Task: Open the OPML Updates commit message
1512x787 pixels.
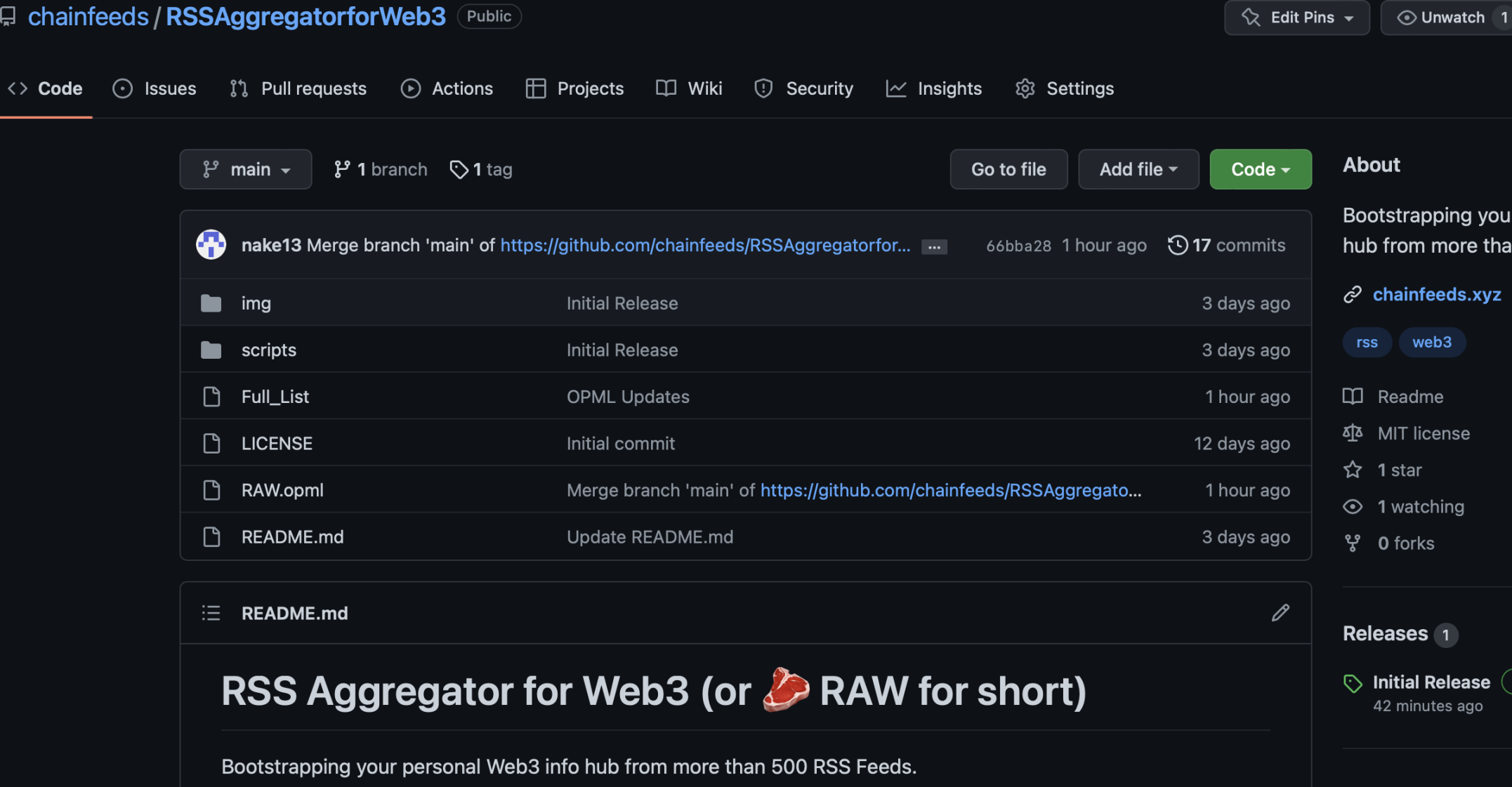Action: (x=628, y=397)
